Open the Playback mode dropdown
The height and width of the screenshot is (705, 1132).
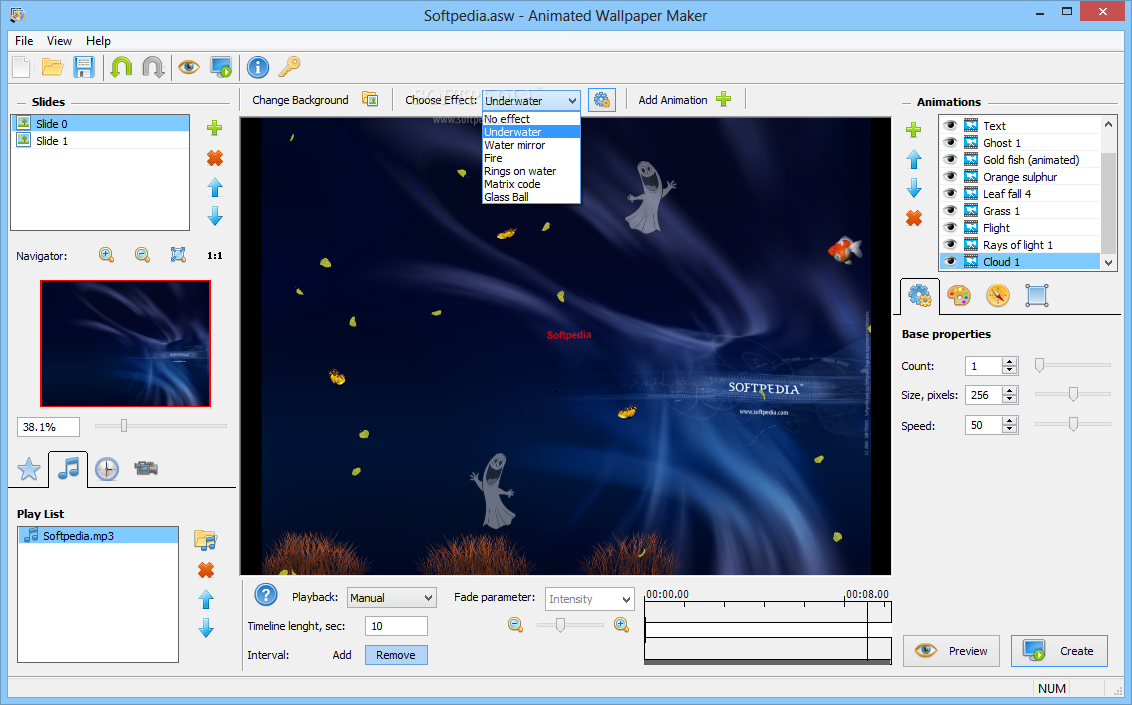point(391,597)
